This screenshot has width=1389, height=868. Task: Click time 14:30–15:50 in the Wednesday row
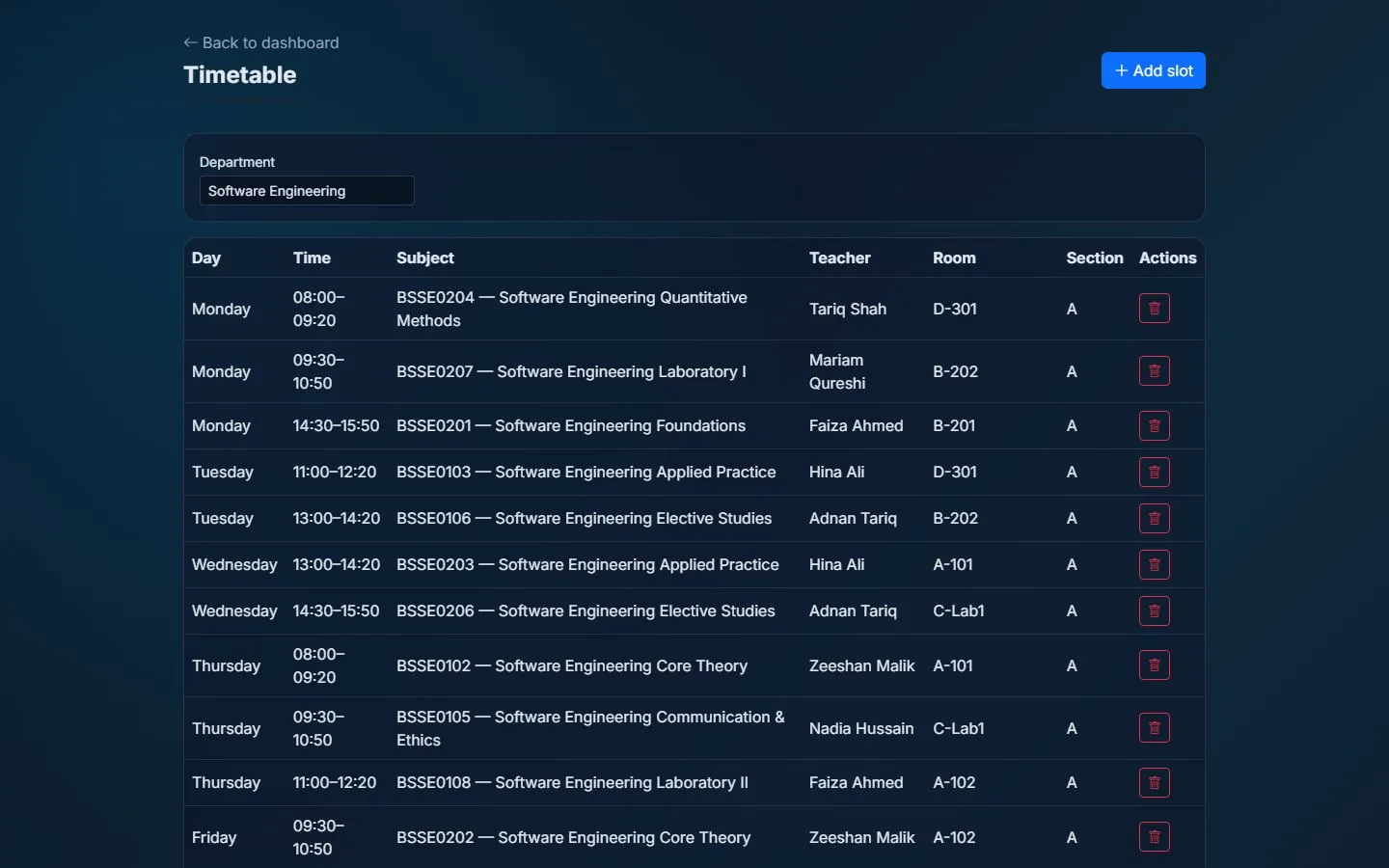coord(336,610)
